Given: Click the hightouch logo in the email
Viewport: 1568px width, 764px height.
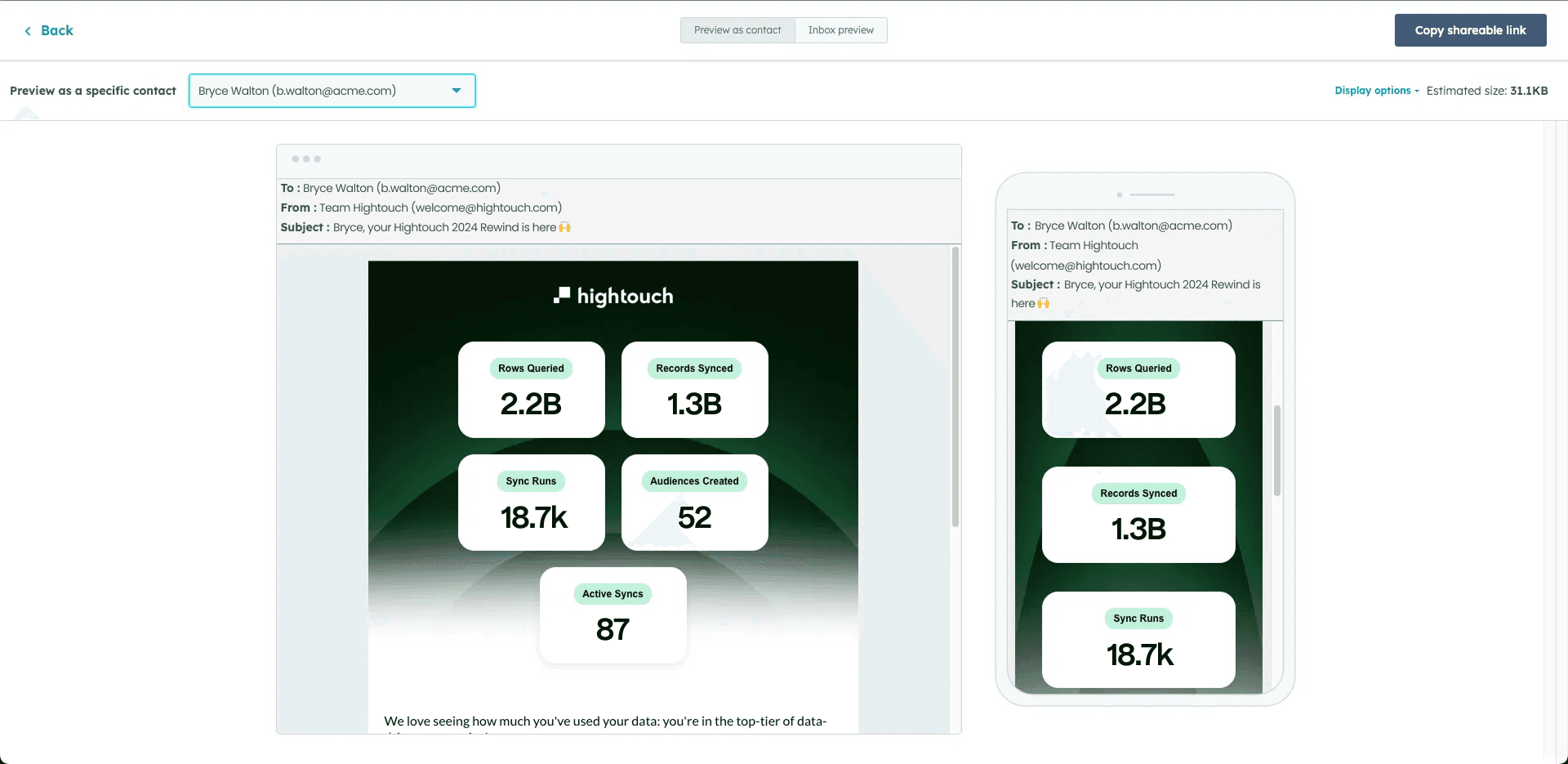Looking at the screenshot, I should (x=613, y=296).
